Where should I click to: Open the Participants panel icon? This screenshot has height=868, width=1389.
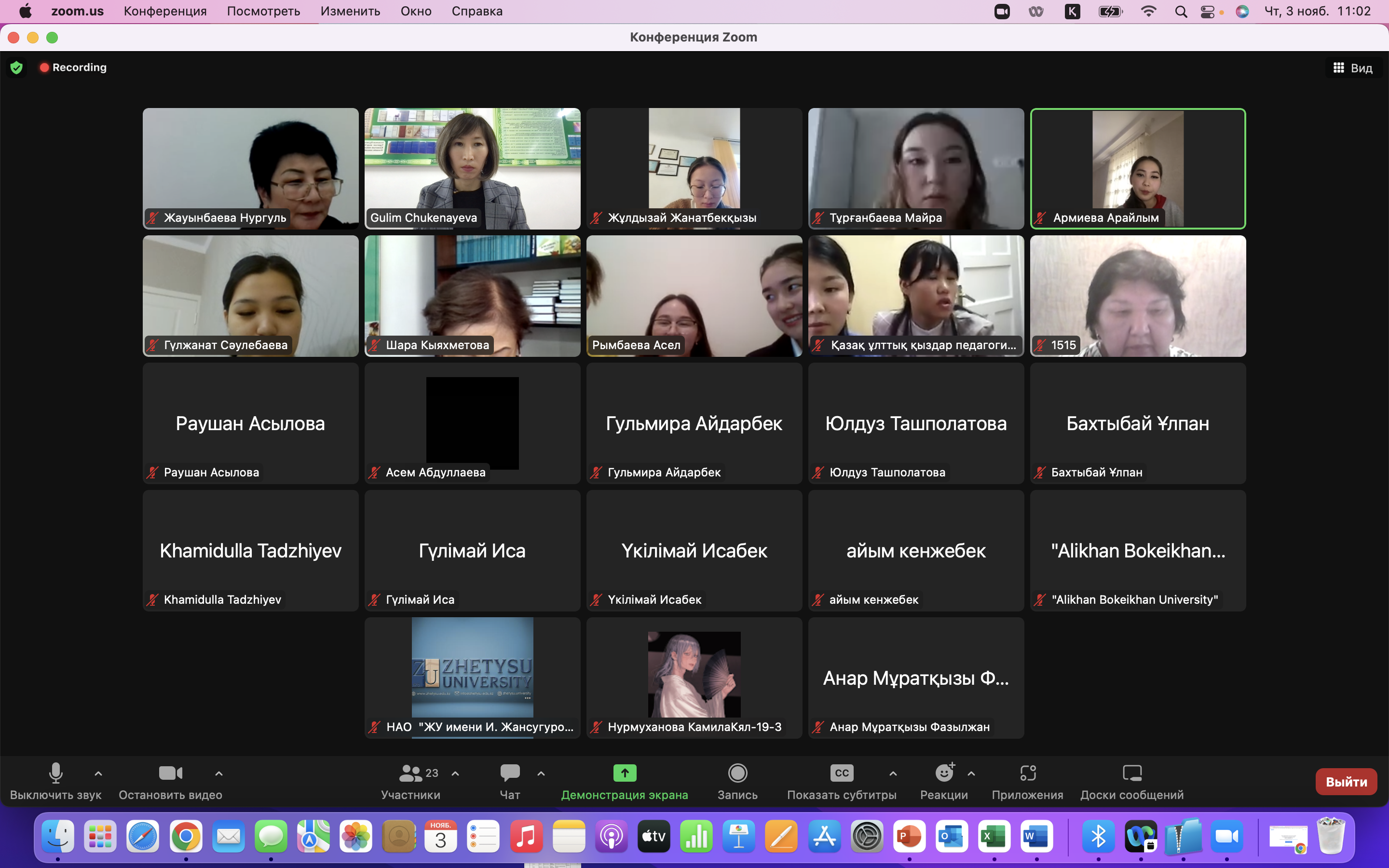411,773
